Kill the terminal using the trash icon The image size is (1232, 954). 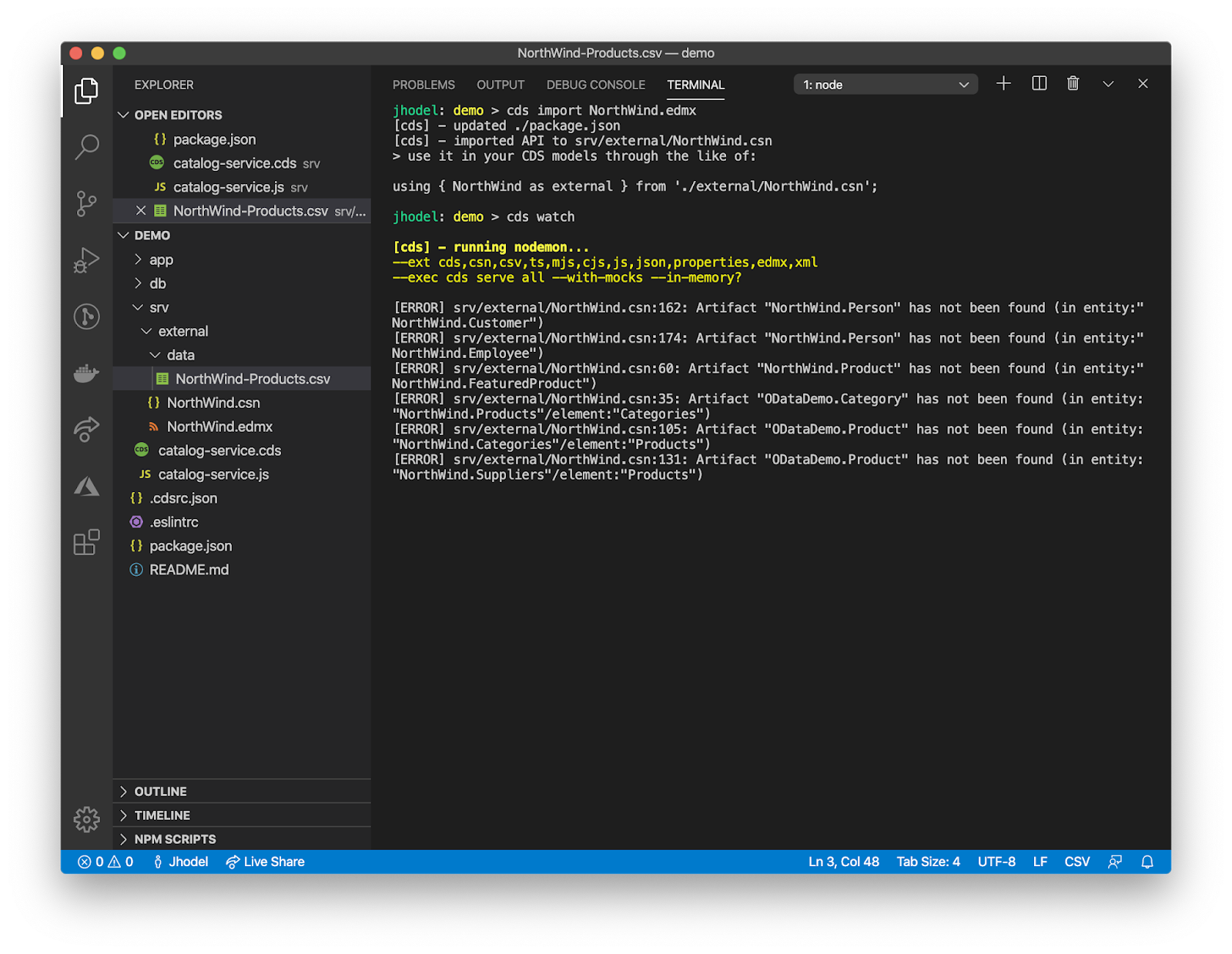1073,83
